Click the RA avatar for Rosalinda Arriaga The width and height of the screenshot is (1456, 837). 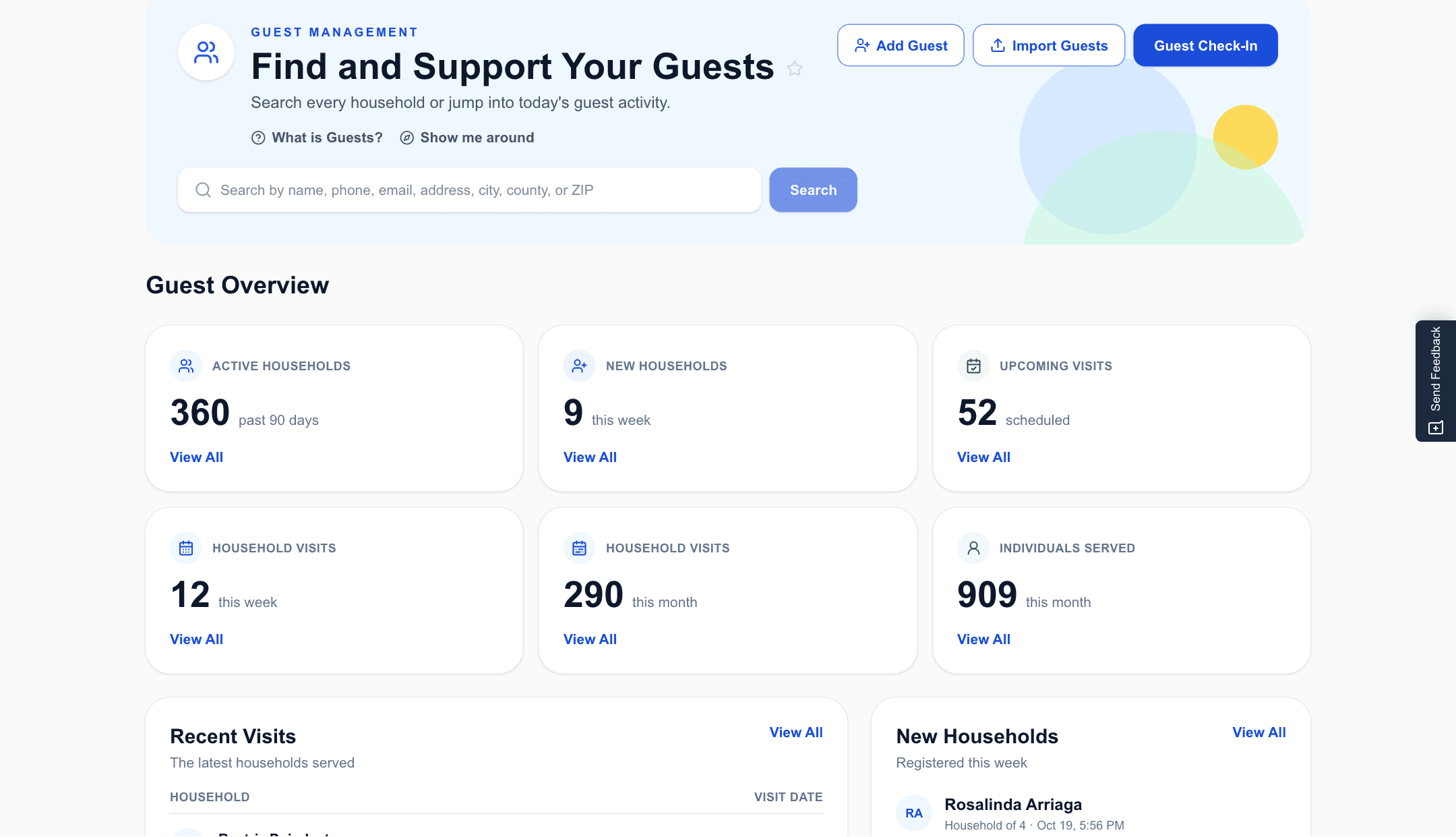(914, 813)
